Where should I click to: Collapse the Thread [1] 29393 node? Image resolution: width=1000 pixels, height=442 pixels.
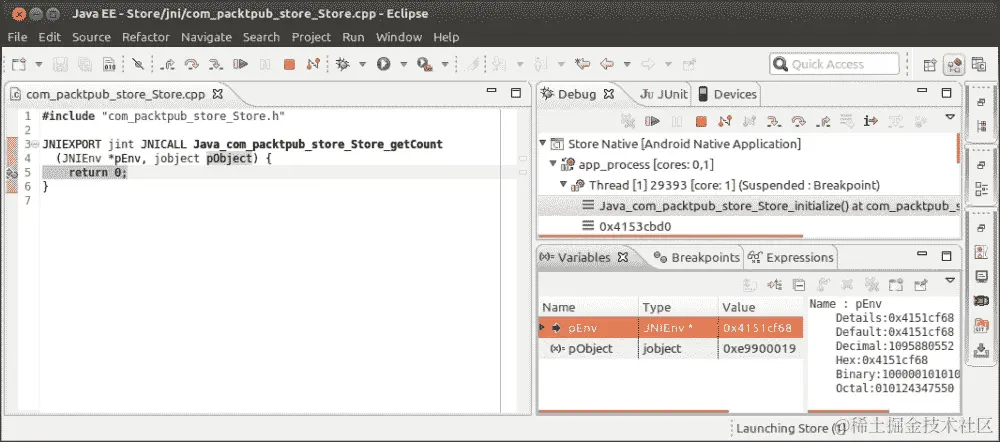[x=563, y=185]
